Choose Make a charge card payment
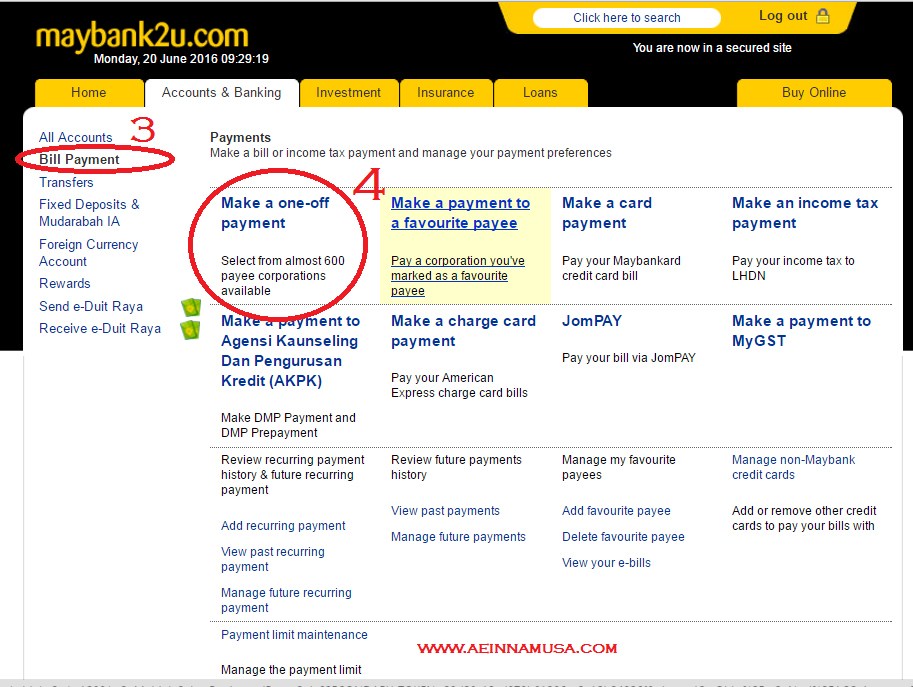Screen dimensions: 913x687 463,331
